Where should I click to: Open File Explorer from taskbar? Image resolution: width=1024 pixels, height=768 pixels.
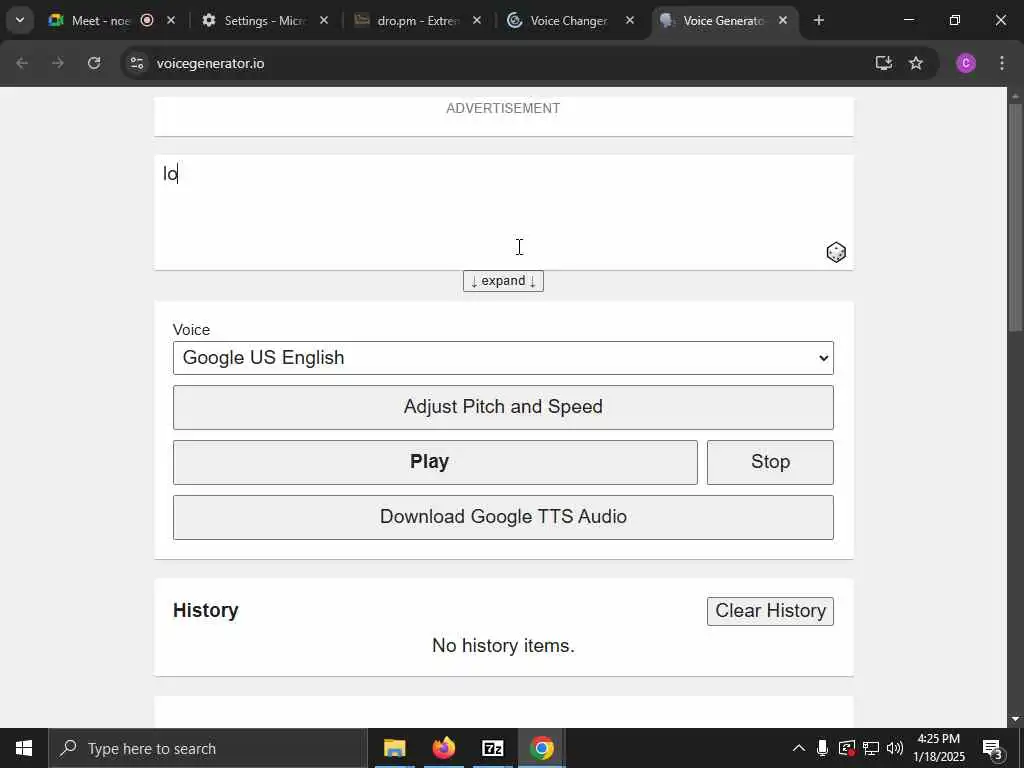pyautogui.click(x=394, y=748)
